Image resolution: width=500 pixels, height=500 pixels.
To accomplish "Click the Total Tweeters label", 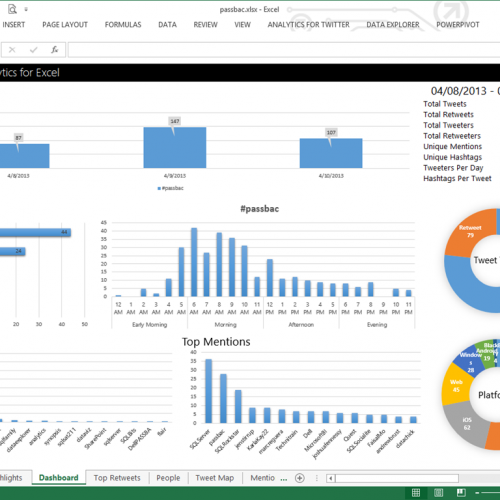I will pyautogui.click(x=448, y=125).
